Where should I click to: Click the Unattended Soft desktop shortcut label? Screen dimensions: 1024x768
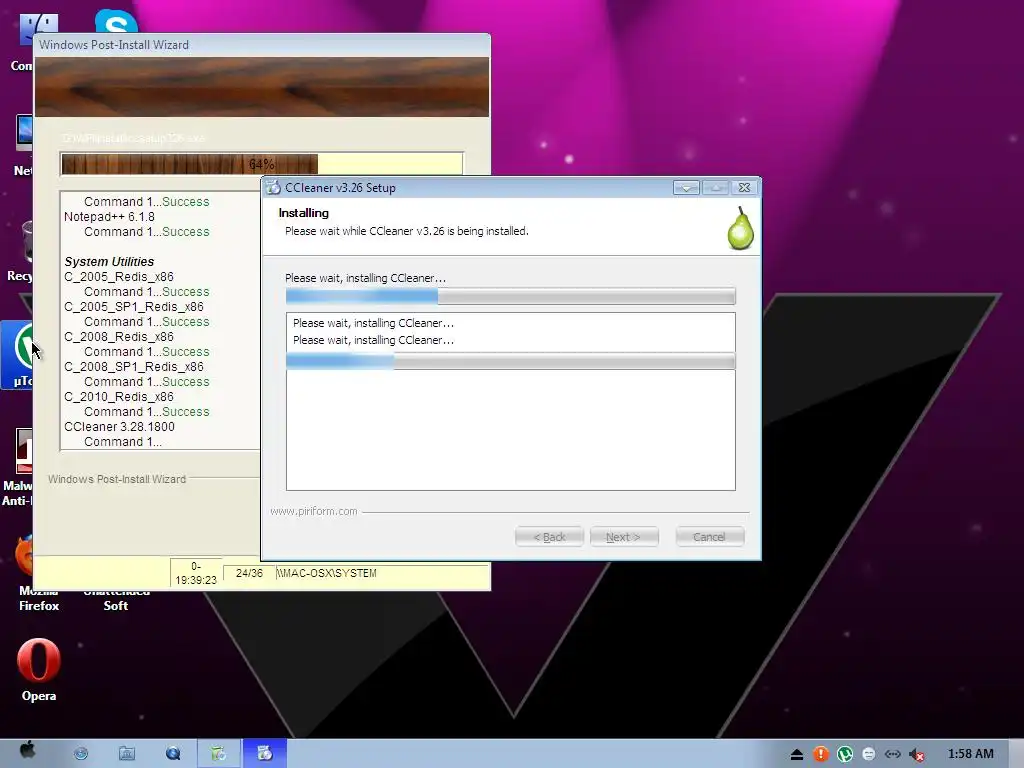pos(116,599)
